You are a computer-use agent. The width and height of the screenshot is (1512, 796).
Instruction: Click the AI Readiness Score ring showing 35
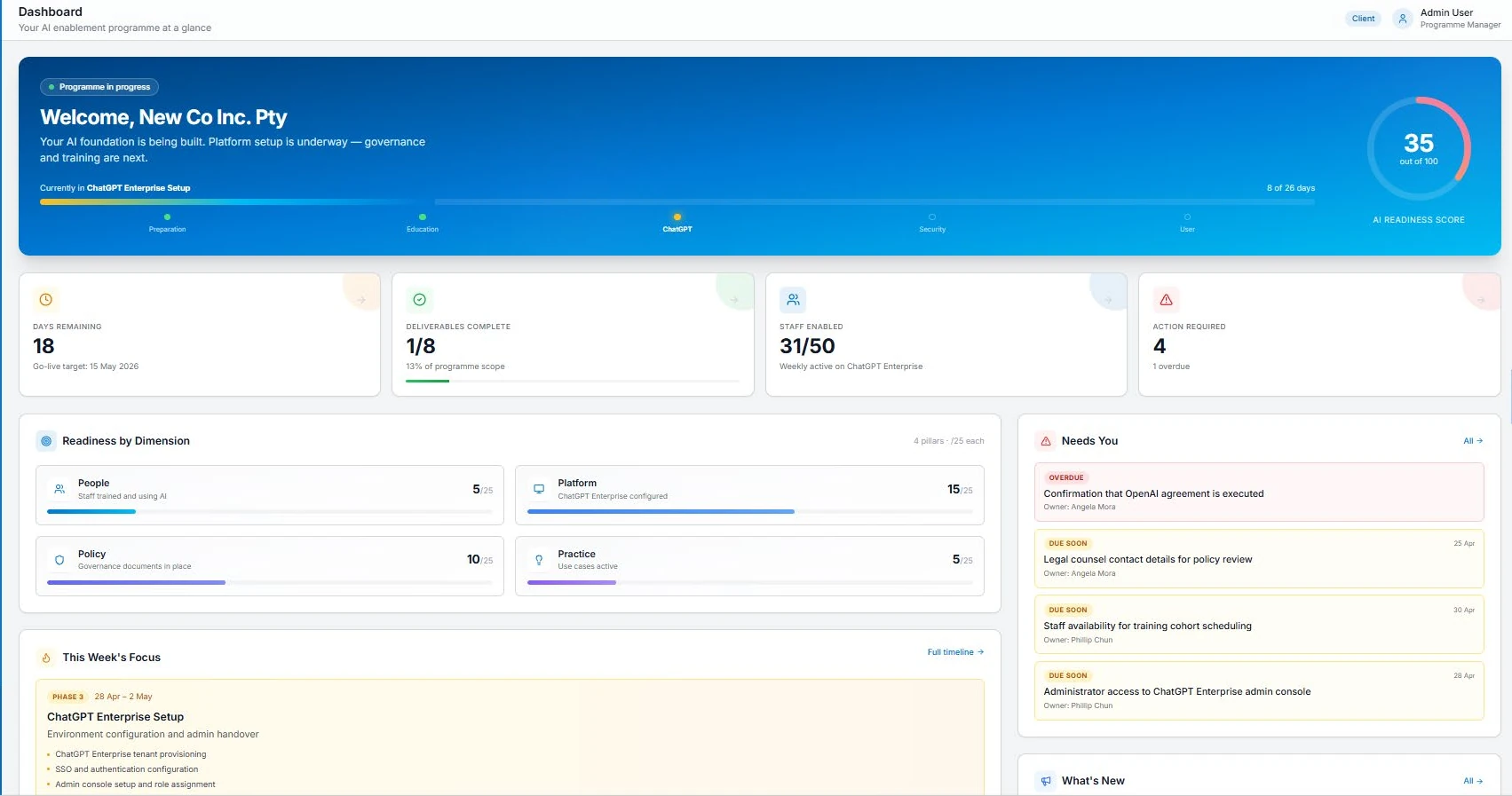pos(1419,149)
